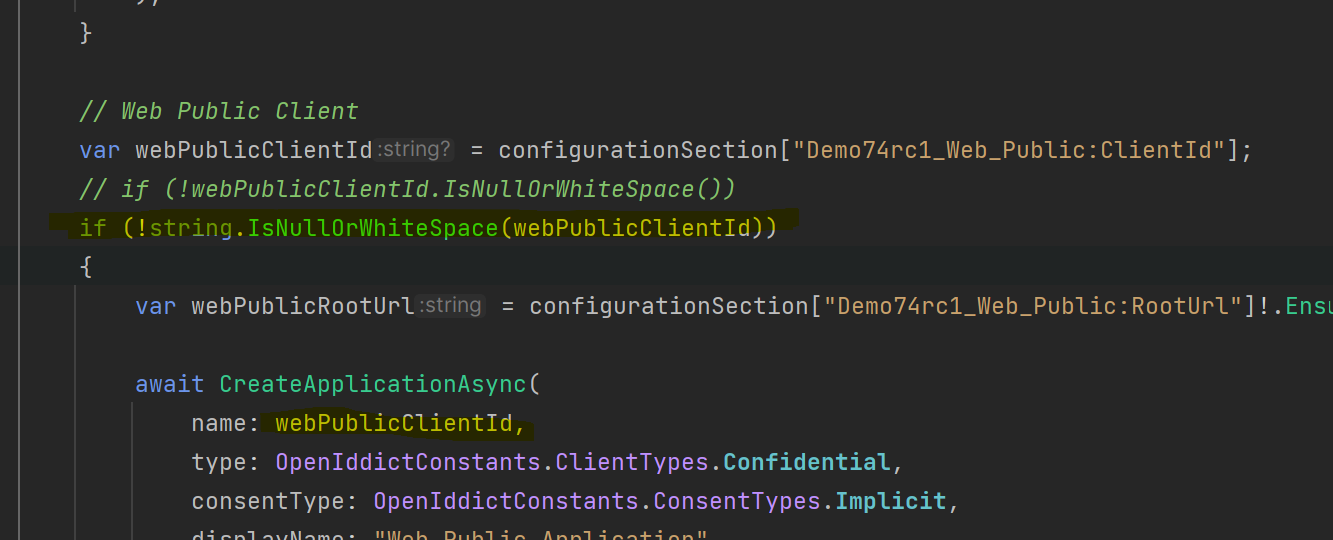Viewport: 1333px width, 540px height.
Task: Click the webPublicRootUrl variable name
Action: 303,306
